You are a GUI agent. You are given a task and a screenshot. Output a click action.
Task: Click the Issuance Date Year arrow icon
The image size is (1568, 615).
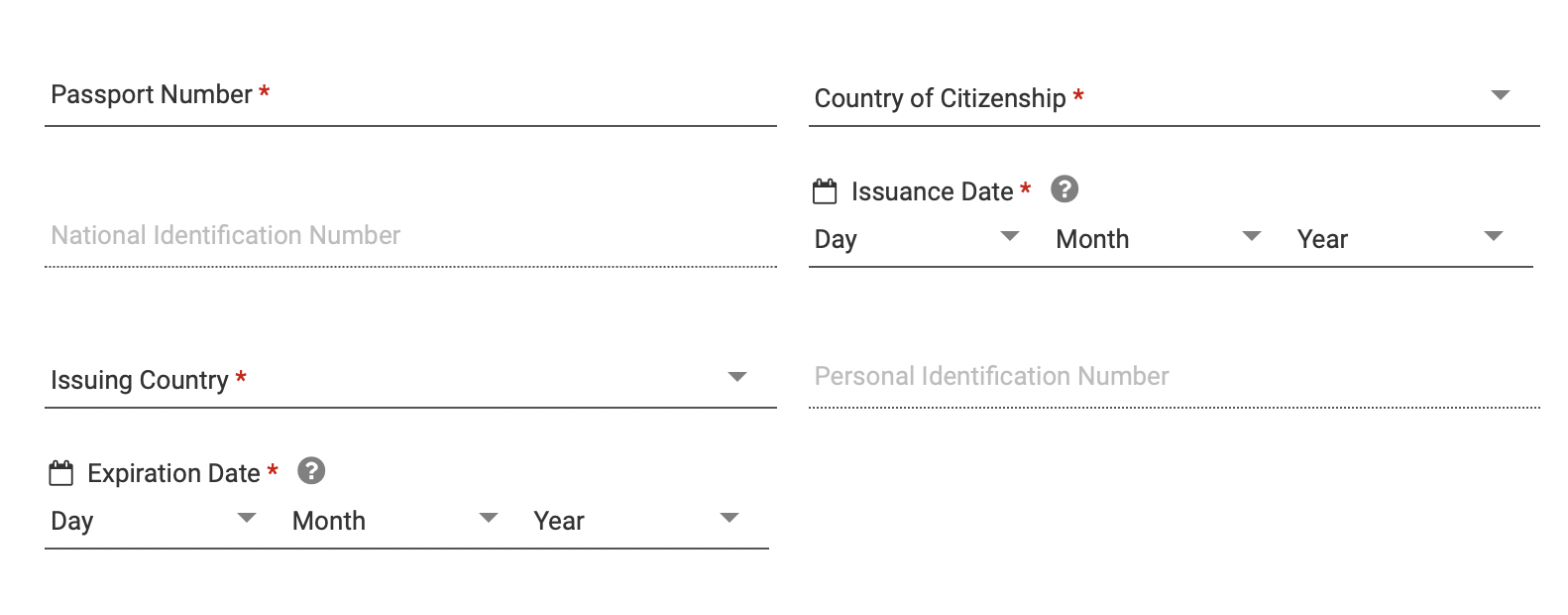point(1494,236)
